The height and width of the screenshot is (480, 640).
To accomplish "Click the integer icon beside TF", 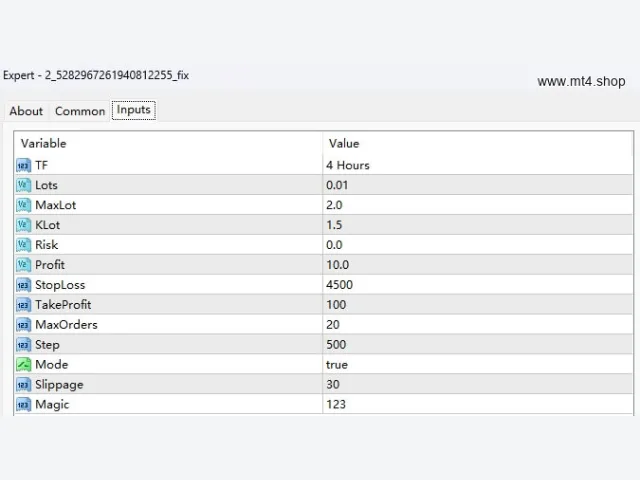I will pos(23,165).
